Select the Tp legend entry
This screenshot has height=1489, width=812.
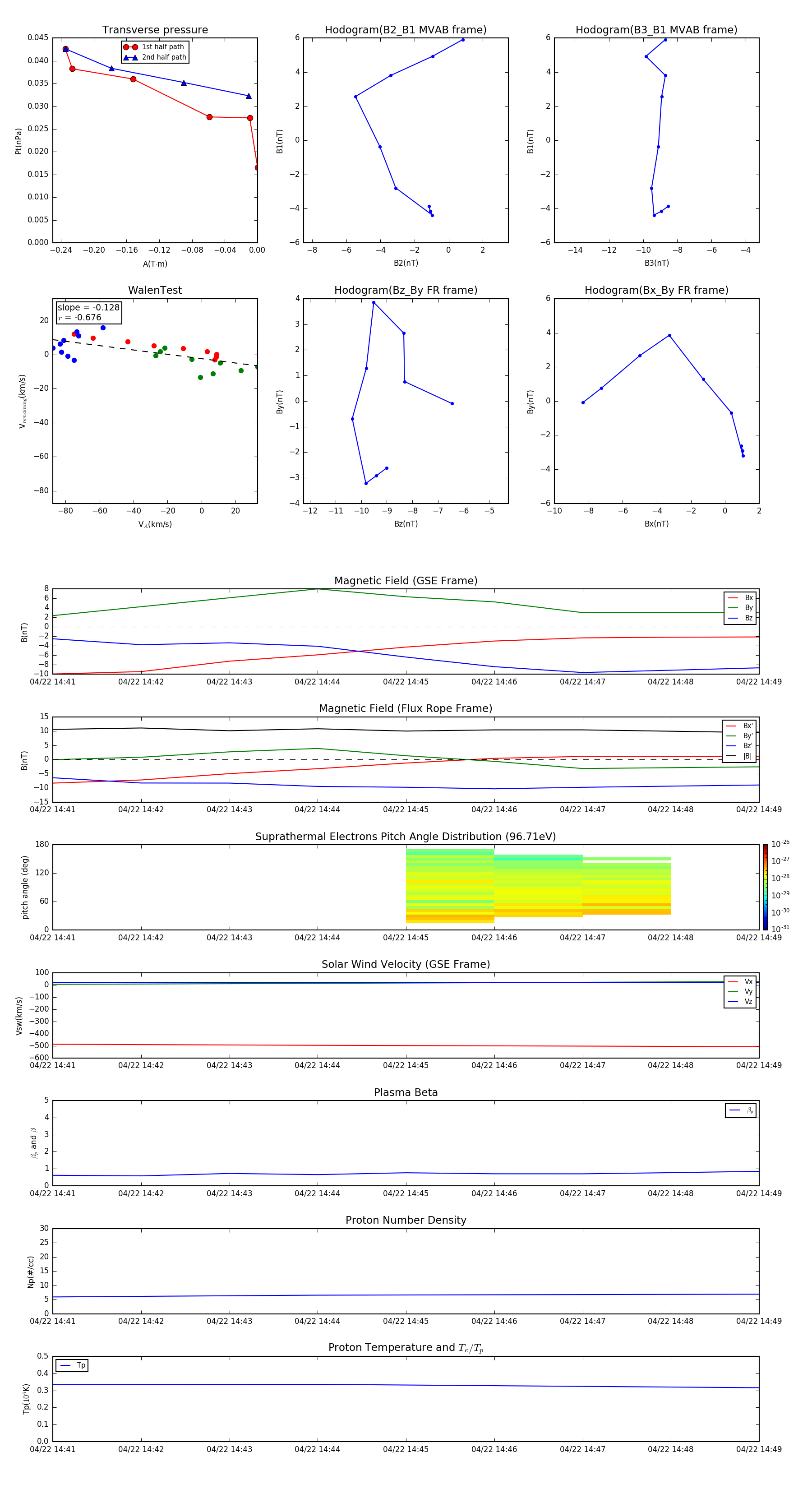(72, 1365)
